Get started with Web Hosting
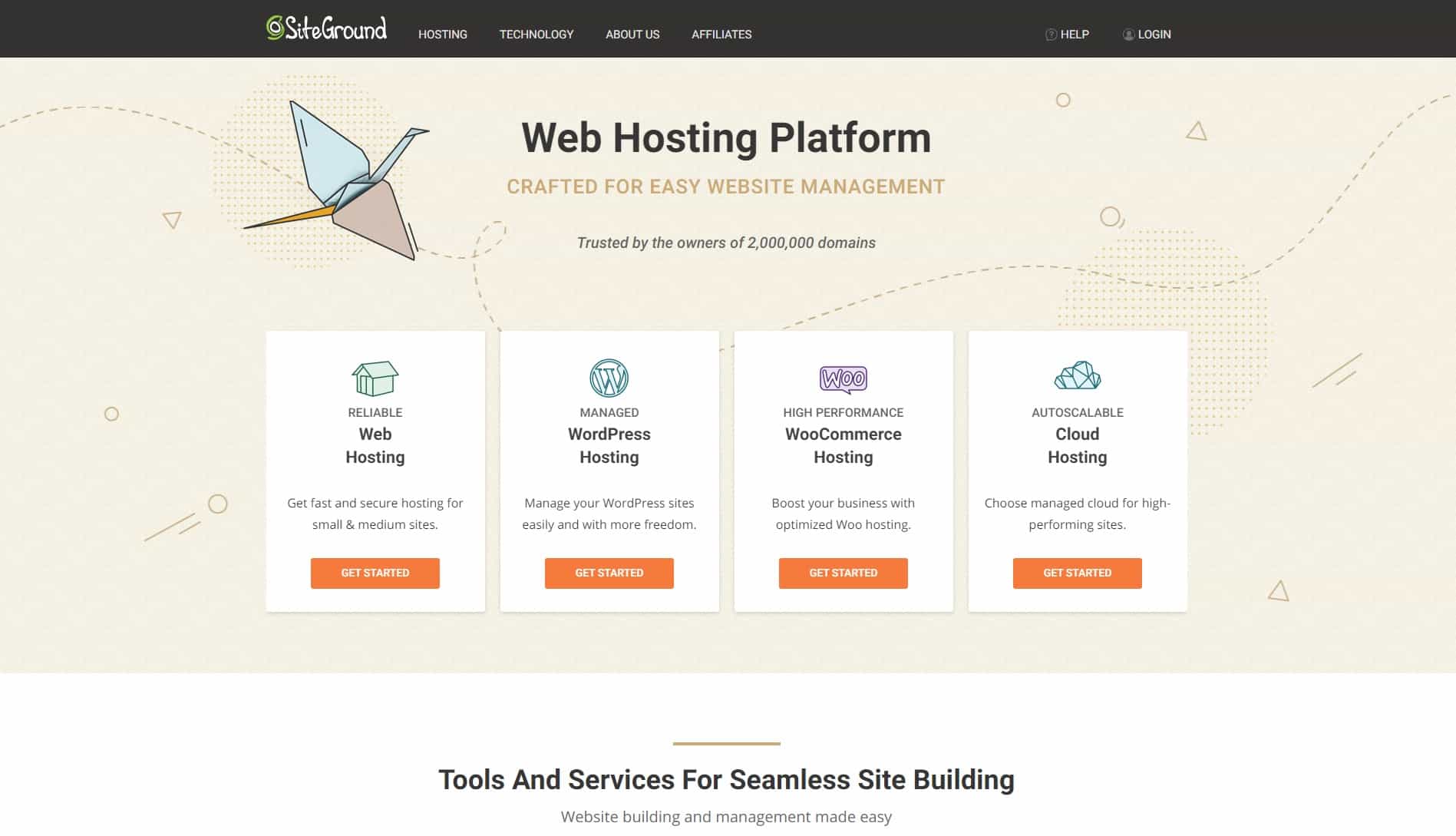Screen dimensions: 1456x836 (x=375, y=573)
